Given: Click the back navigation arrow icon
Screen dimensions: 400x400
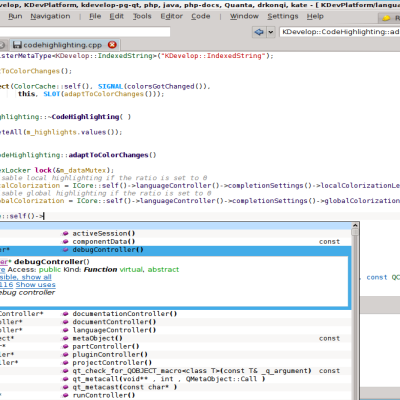Looking at the screenshot, I should coord(259,32).
